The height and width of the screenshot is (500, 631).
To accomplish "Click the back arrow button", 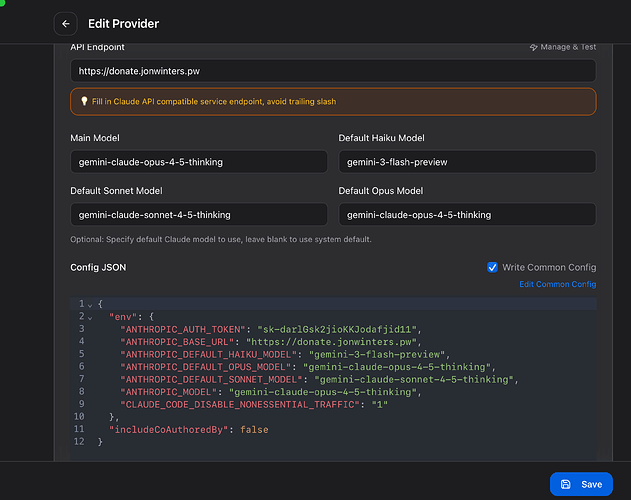I will point(66,23).
